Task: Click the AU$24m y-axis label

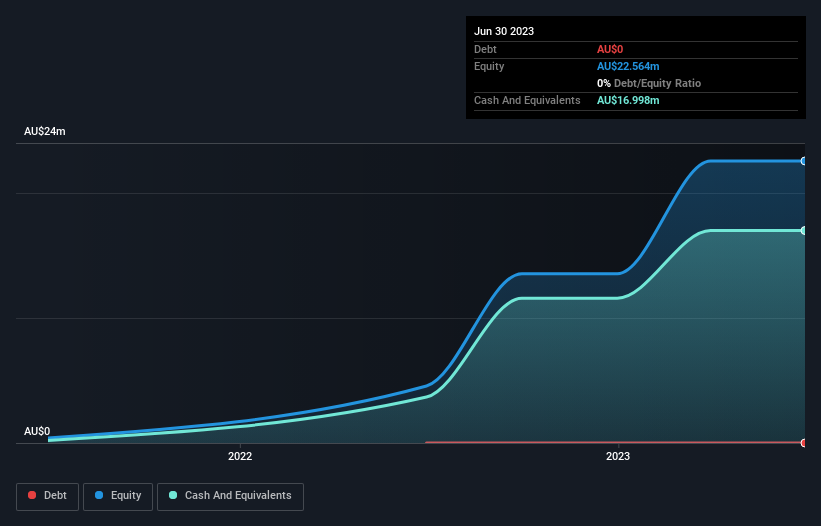Action: point(45,131)
